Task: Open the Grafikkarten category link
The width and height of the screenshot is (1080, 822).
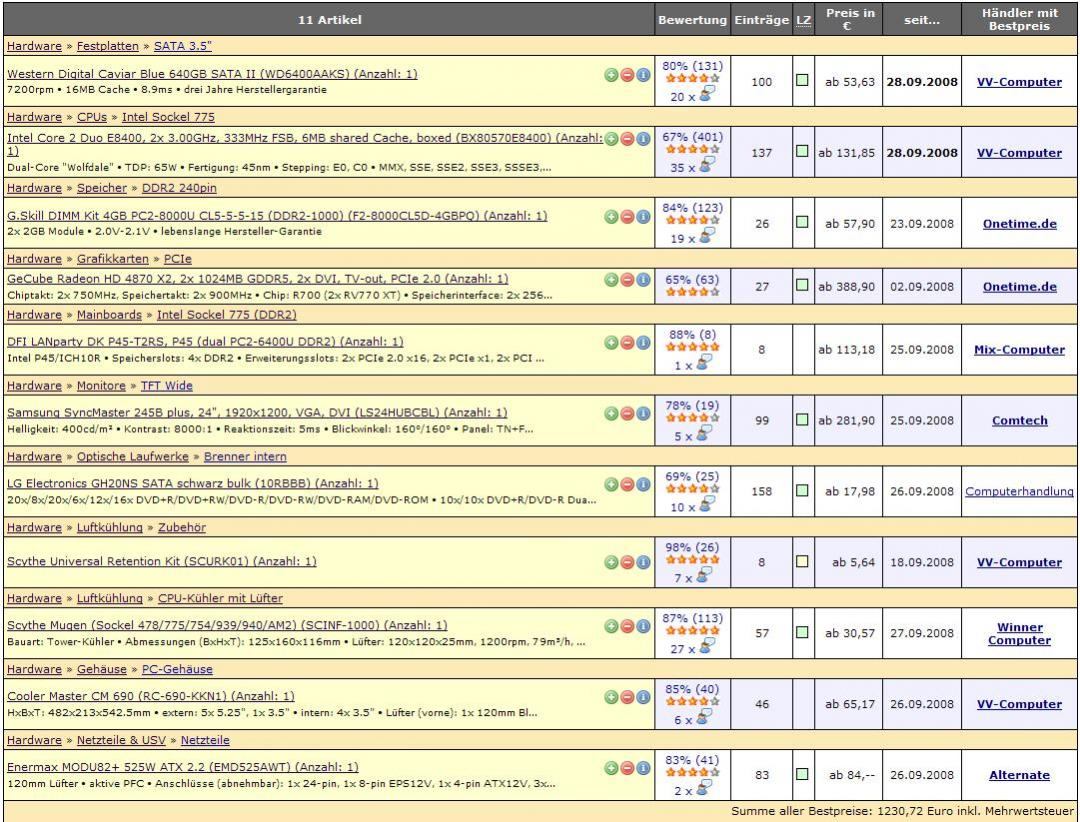Action: pos(112,259)
